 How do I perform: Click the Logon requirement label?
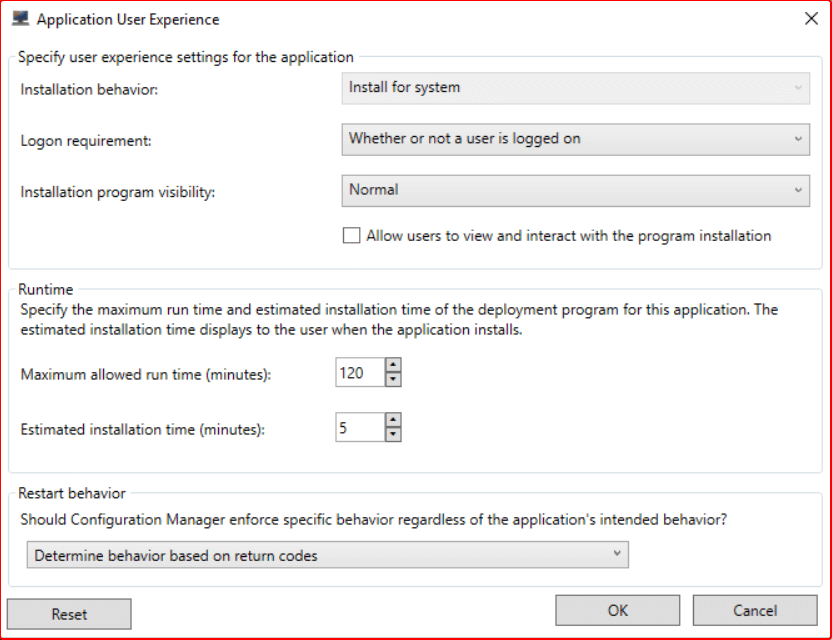(86, 141)
